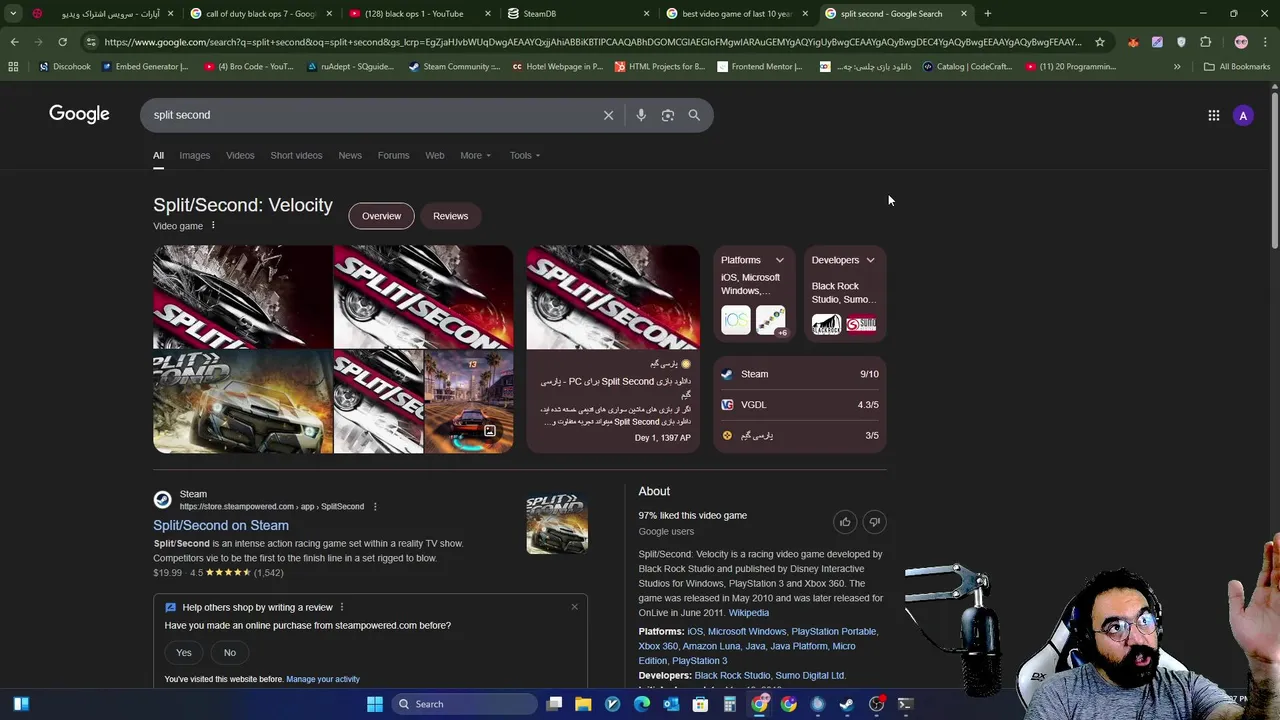Open Windows Start menu
Screen dimensions: 1280x720
375,704
